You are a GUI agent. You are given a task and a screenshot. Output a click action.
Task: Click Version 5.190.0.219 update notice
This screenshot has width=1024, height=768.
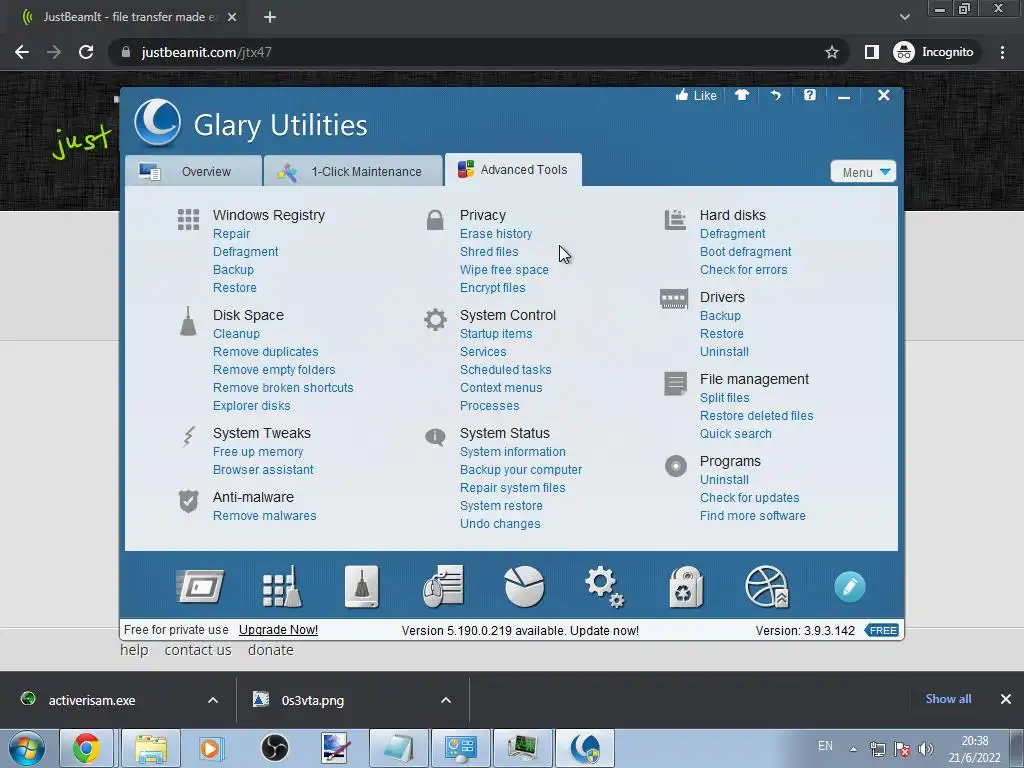pyautogui.click(x=520, y=631)
